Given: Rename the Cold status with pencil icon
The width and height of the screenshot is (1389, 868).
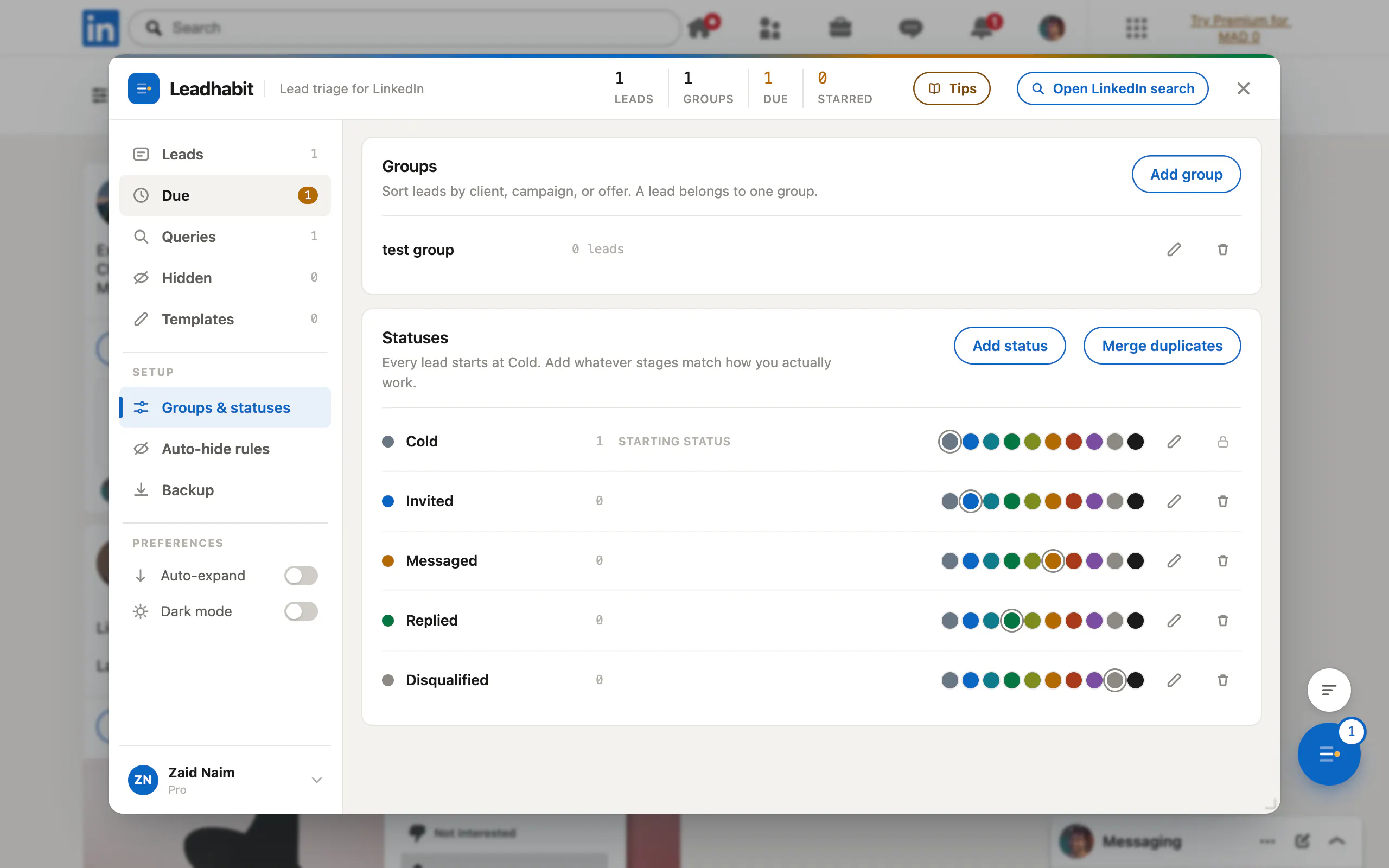Looking at the screenshot, I should pos(1174,442).
